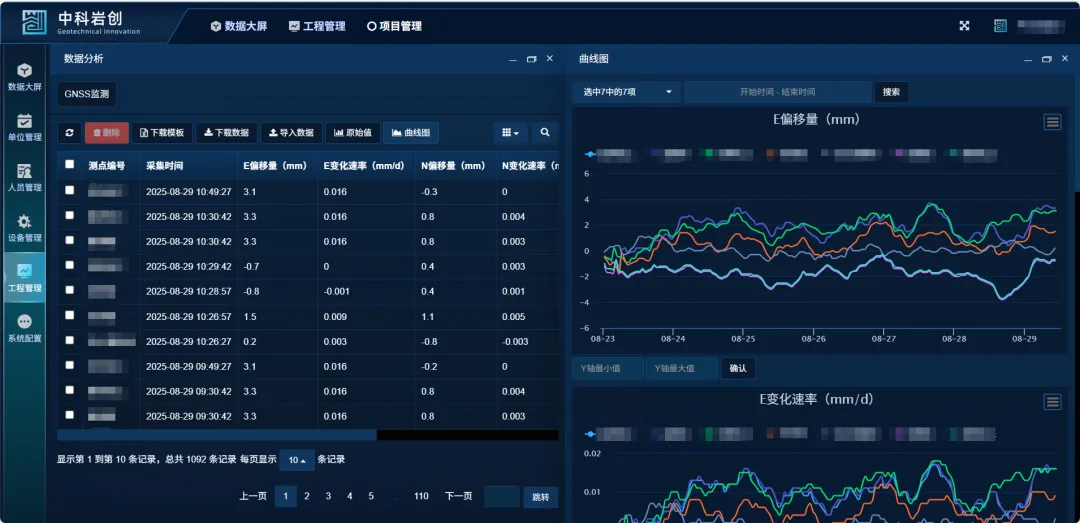The height and width of the screenshot is (523, 1080).
Task: Click 下载模板 button
Action: click(162, 133)
